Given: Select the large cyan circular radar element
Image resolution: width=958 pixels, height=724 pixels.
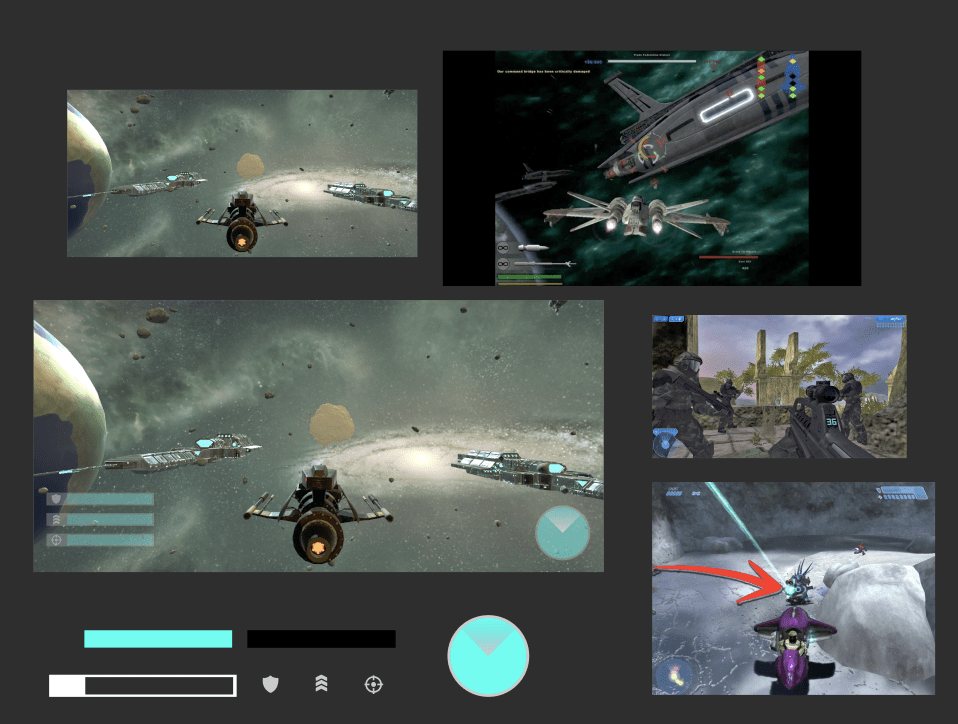Looking at the screenshot, I should click(x=488, y=656).
